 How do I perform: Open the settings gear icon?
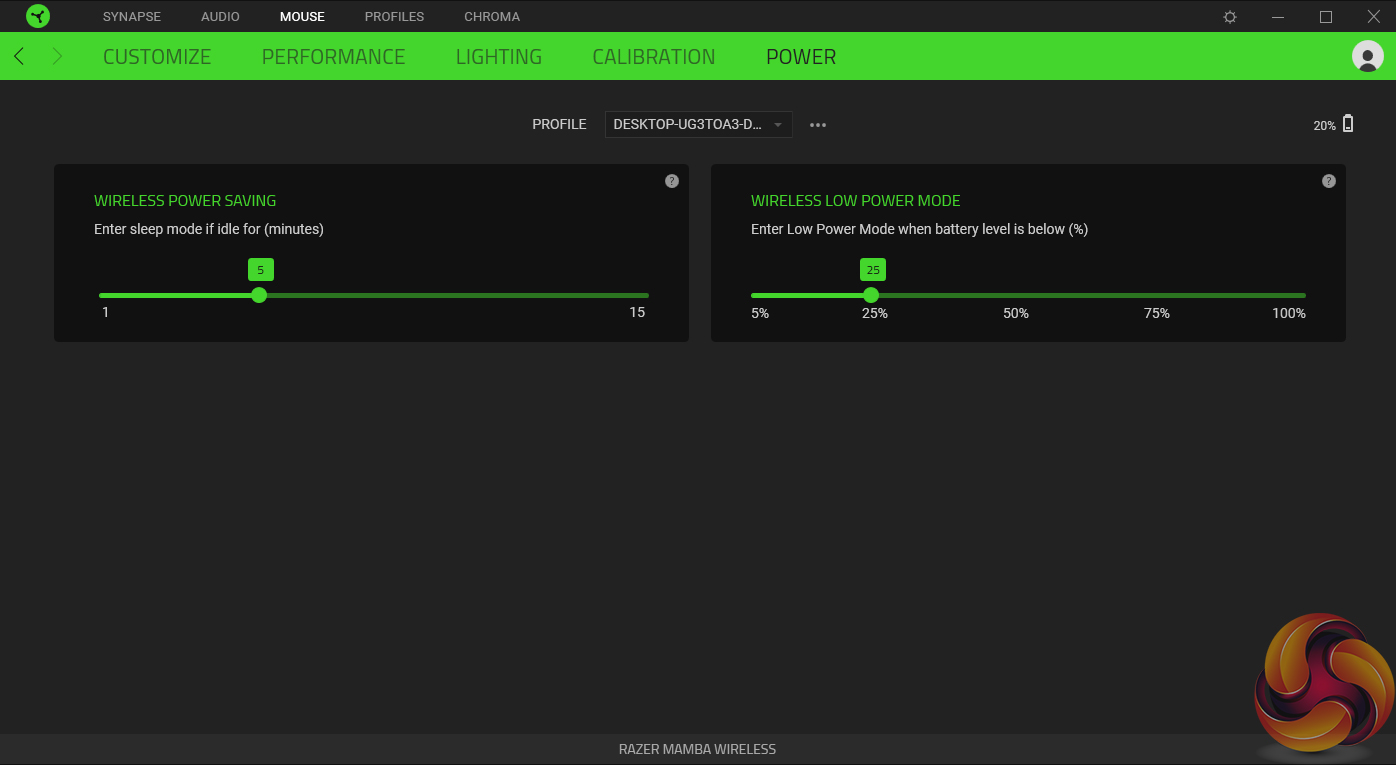pyautogui.click(x=1230, y=17)
